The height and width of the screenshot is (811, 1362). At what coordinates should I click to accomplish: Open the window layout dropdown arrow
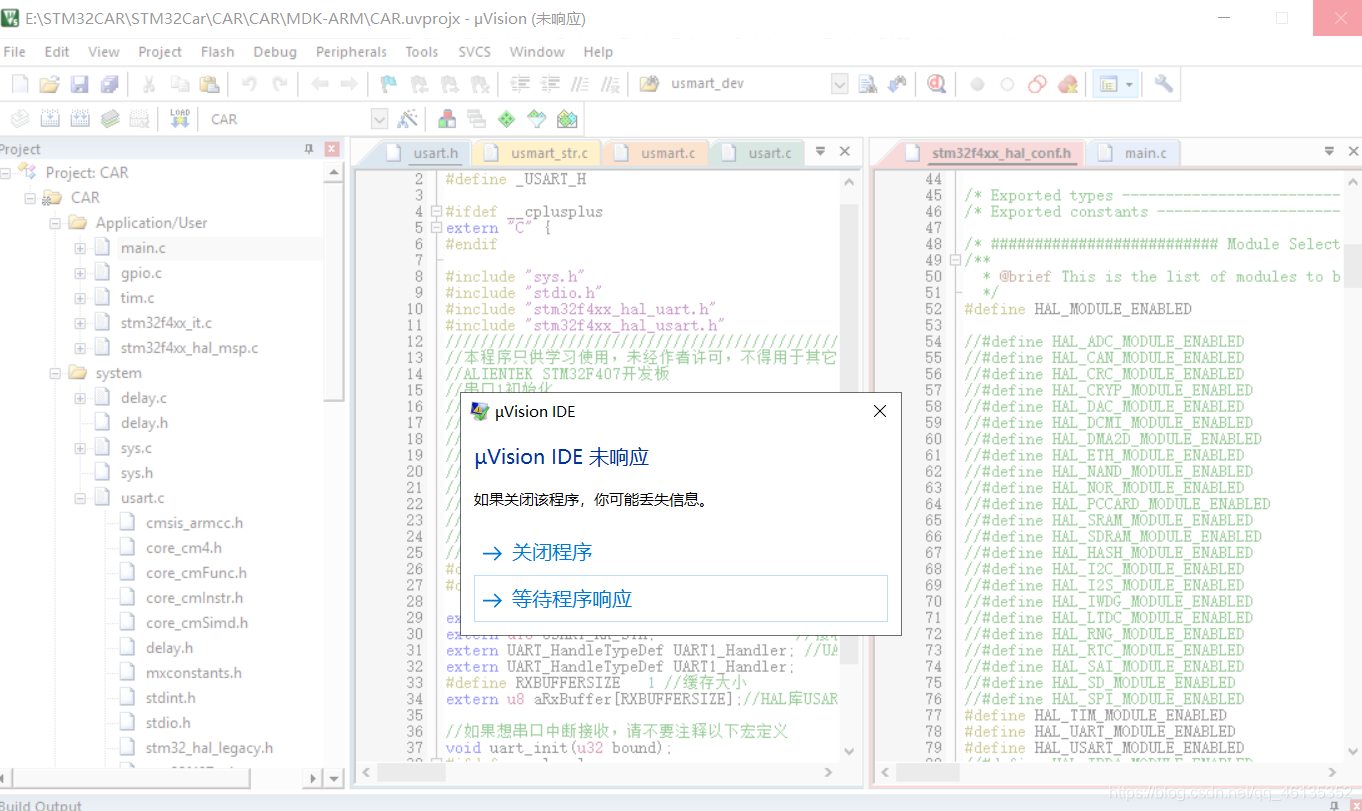tap(1130, 84)
